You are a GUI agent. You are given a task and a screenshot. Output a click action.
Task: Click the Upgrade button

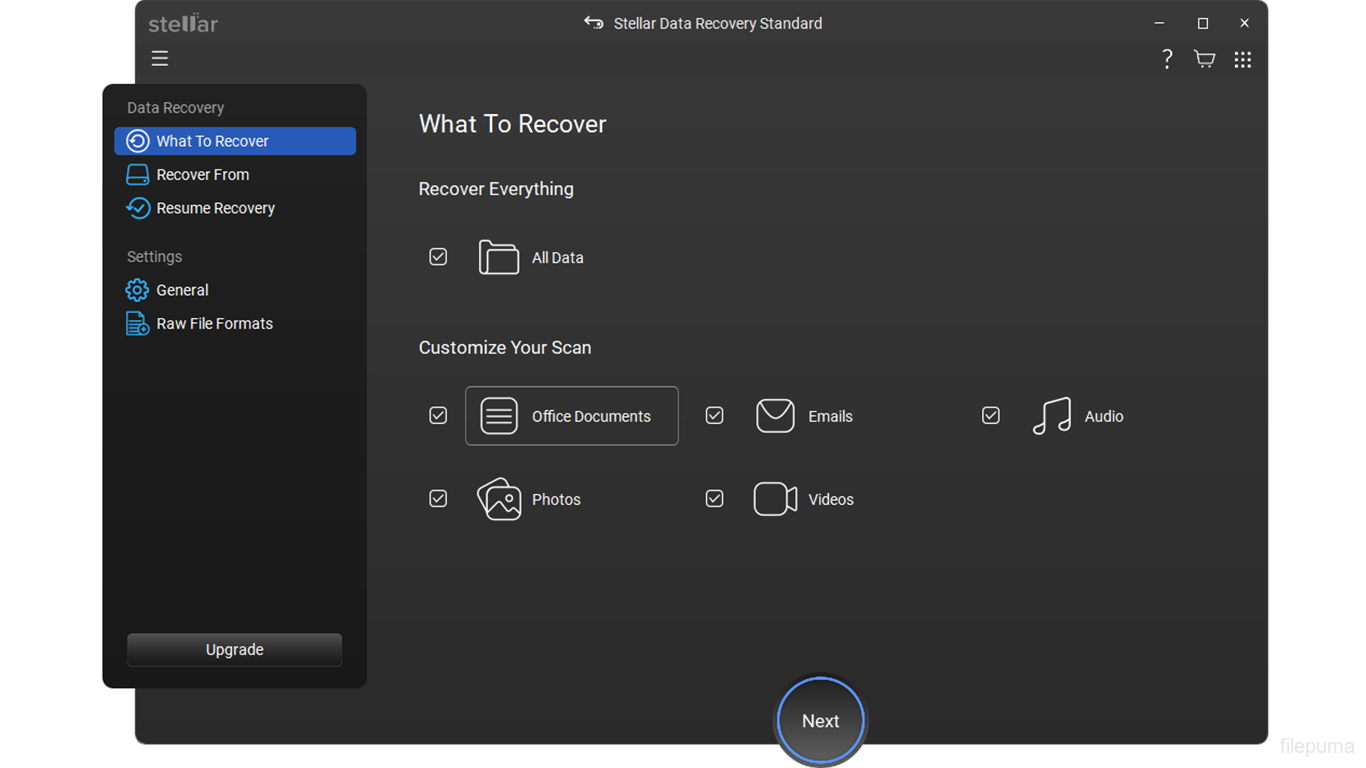[234, 650]
